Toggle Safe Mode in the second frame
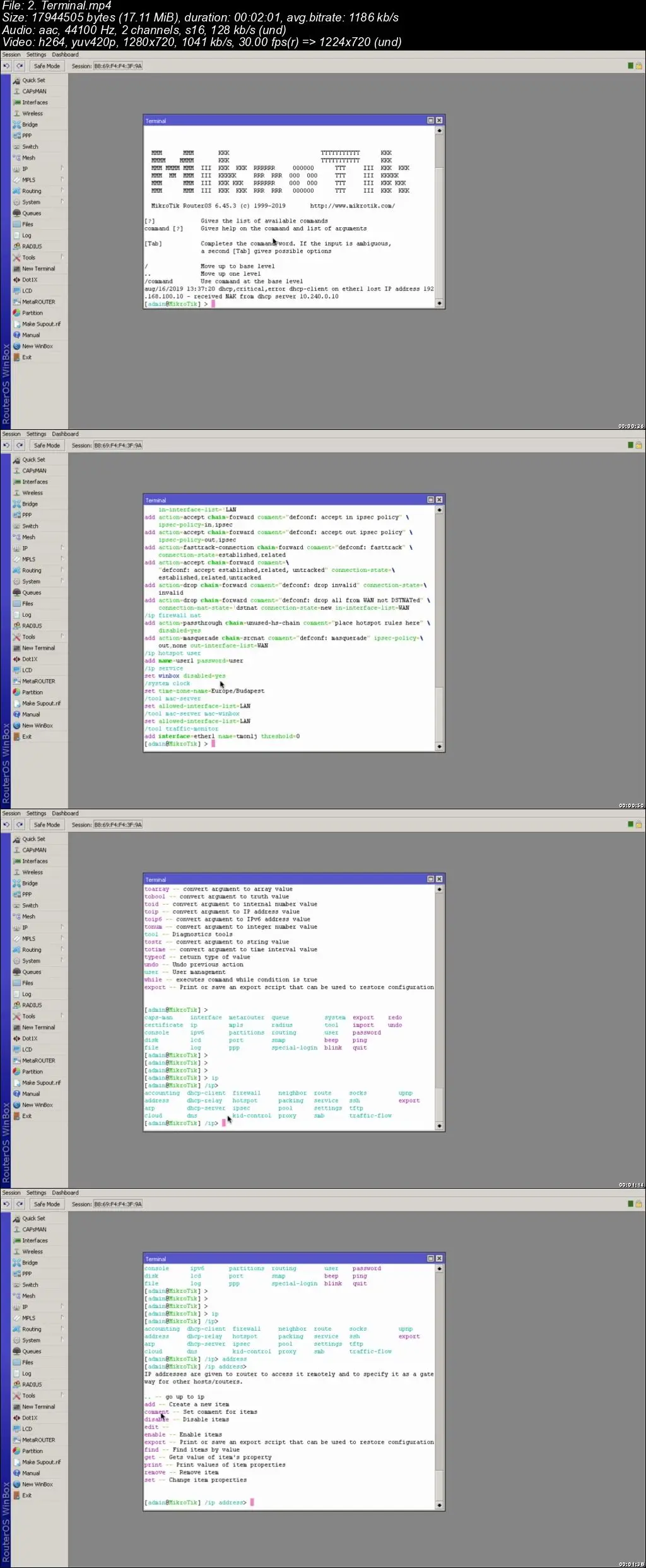646x1568 pixels. [47, 445]
